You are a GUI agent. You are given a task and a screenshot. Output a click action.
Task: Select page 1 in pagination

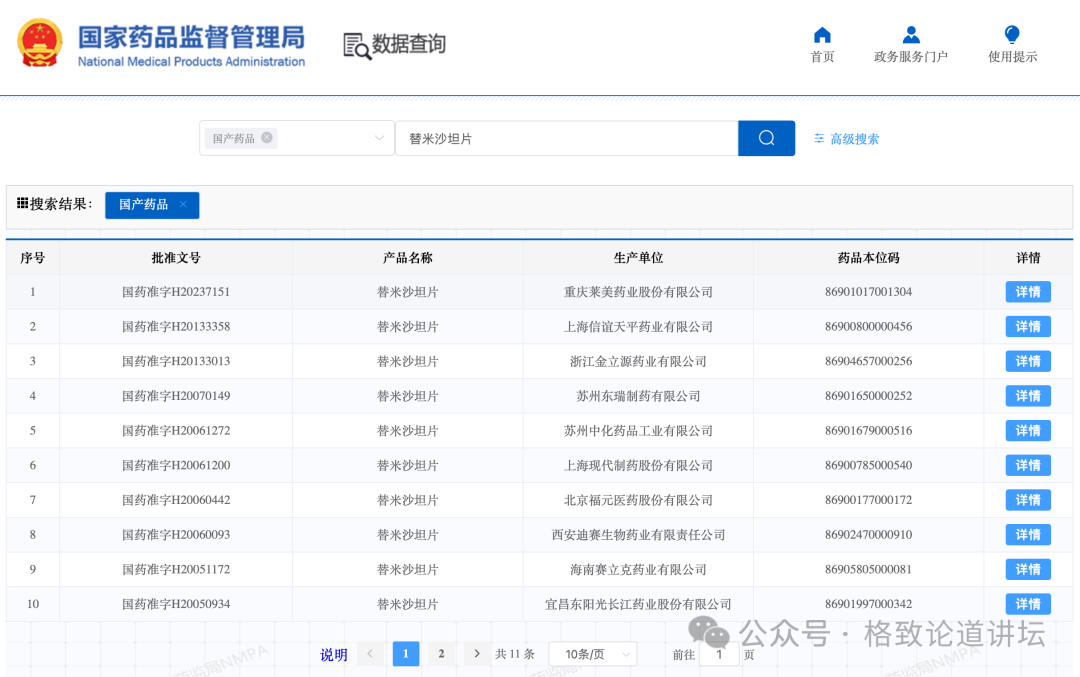pos(406,654)
